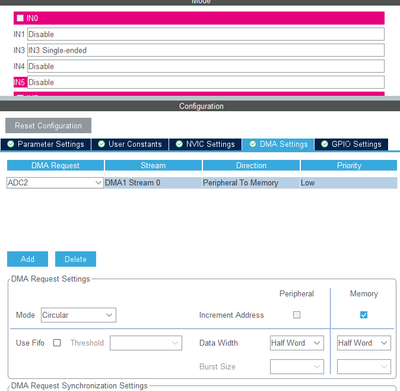Click the Reset Configuration button
Screen dimensions: 400x391
(48, 126)
